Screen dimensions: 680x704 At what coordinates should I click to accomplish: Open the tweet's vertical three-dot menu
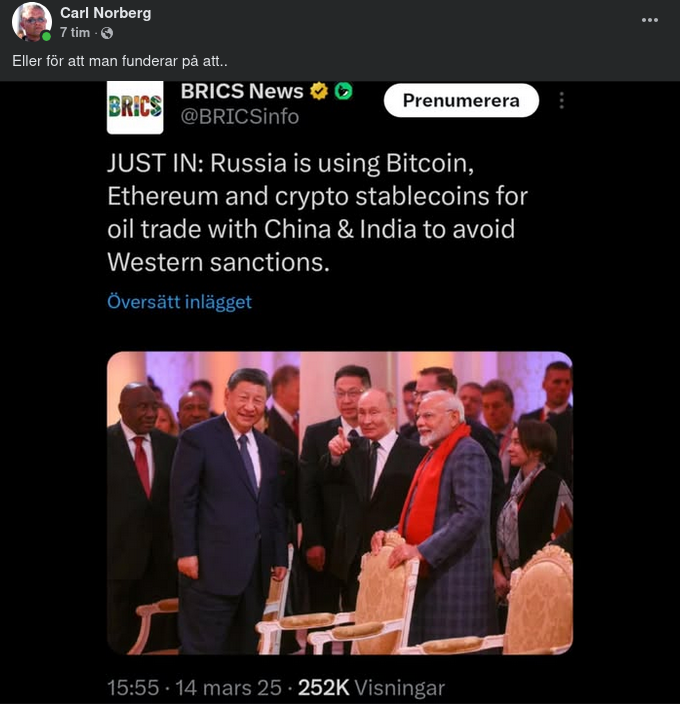pos(562,101)
